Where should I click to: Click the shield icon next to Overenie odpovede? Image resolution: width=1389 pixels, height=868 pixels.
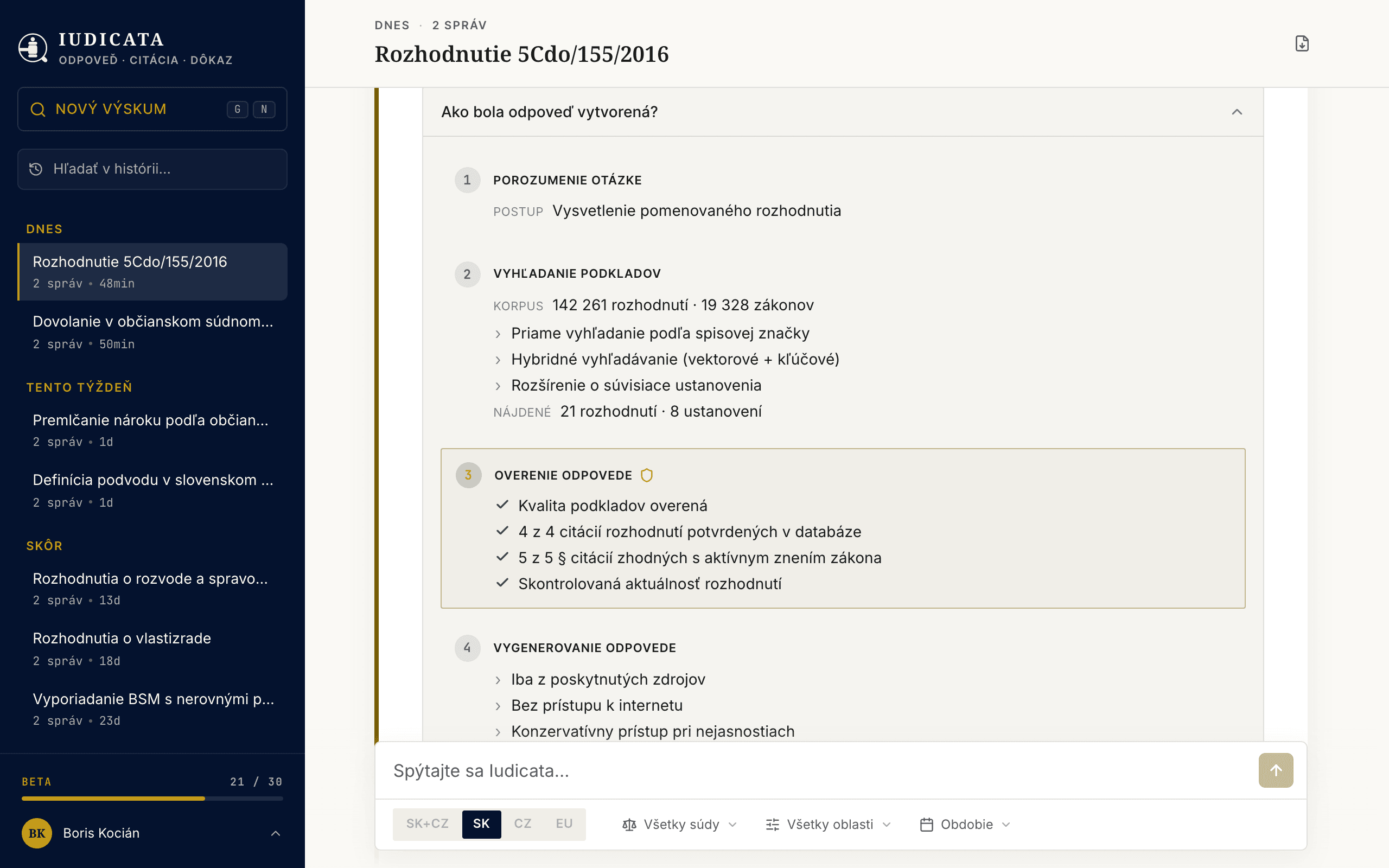pos(647,475)
